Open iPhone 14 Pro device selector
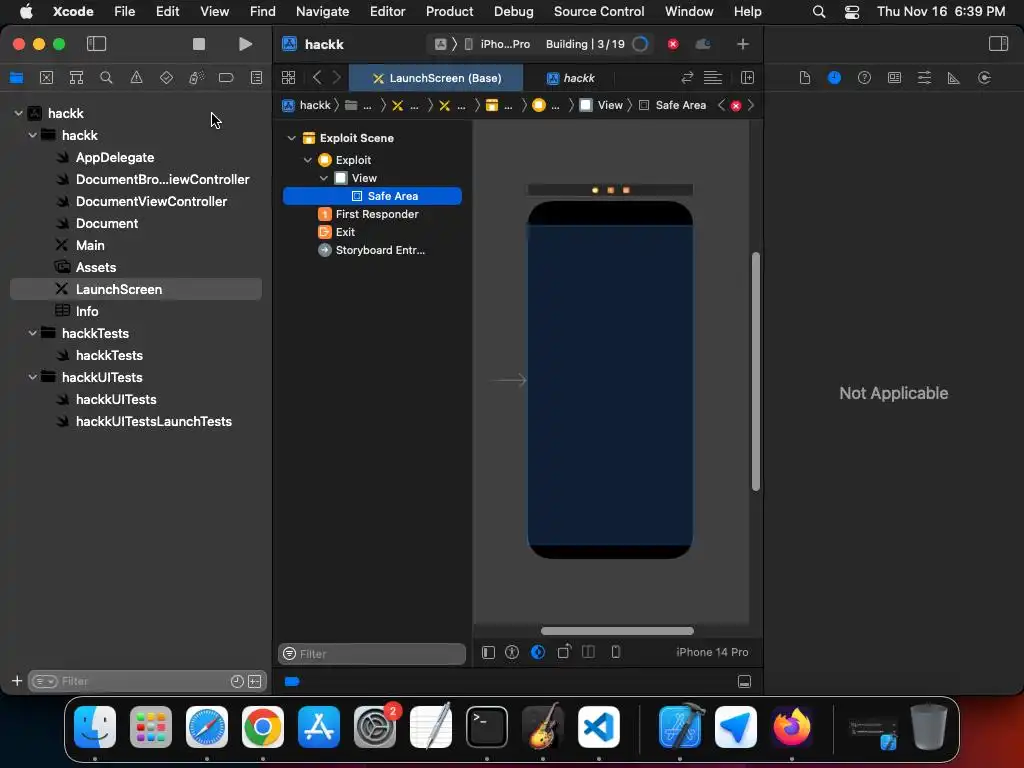This screenshot has height=768, width=1024. click(712, 652)
